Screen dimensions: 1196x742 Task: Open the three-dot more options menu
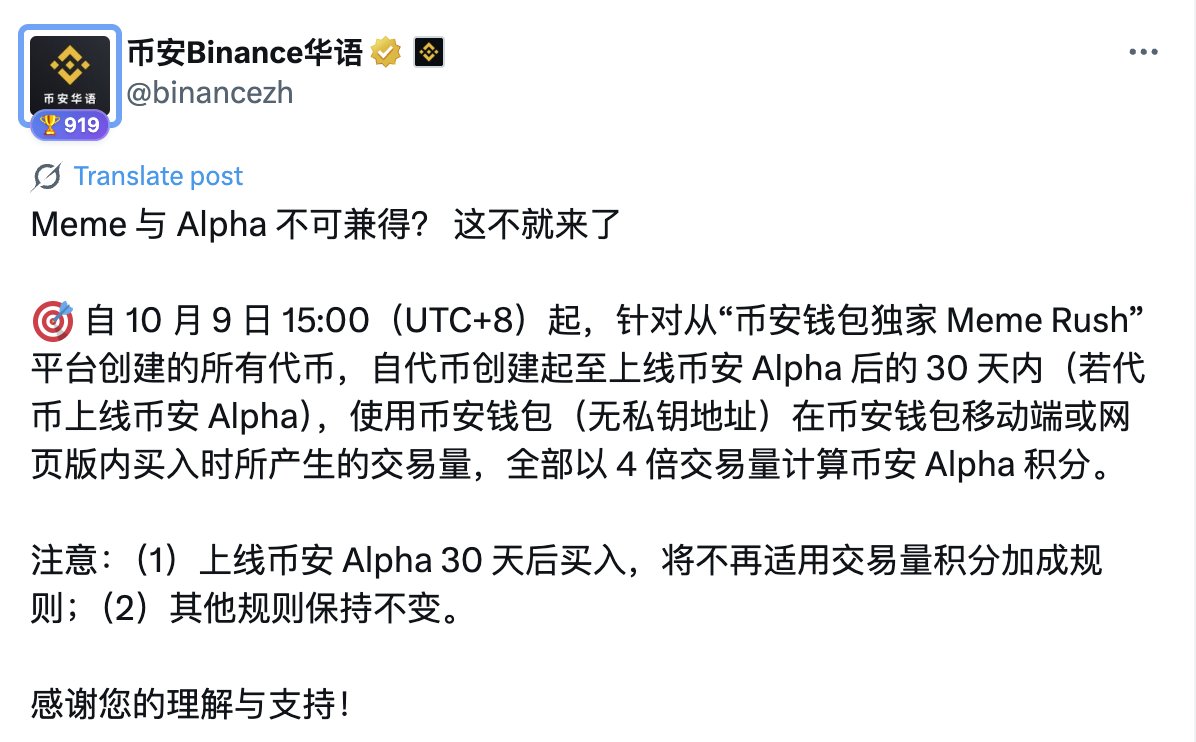pos(1144,53)
